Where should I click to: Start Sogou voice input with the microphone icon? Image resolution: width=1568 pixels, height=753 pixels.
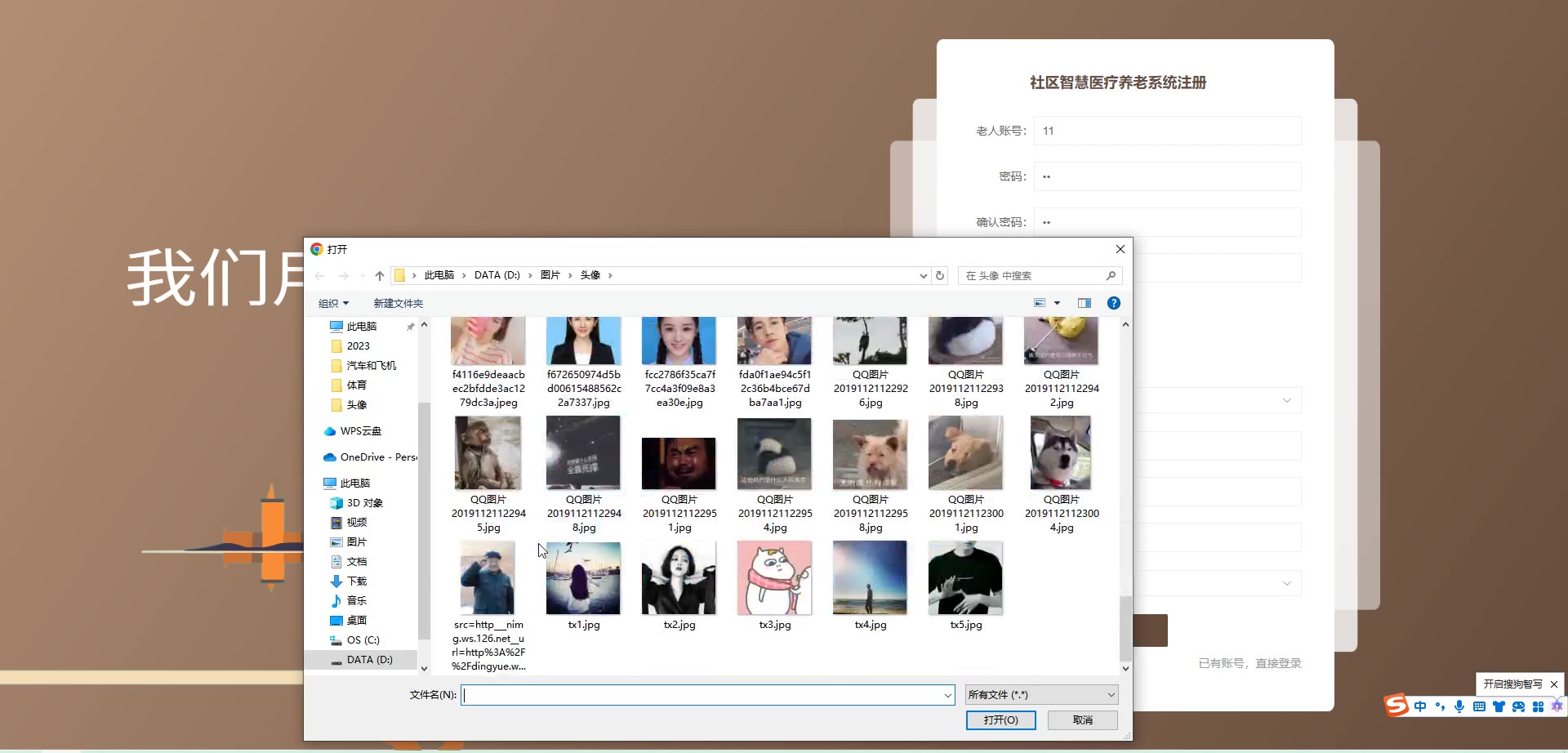pyautogui.click(x=1459, y=706)
